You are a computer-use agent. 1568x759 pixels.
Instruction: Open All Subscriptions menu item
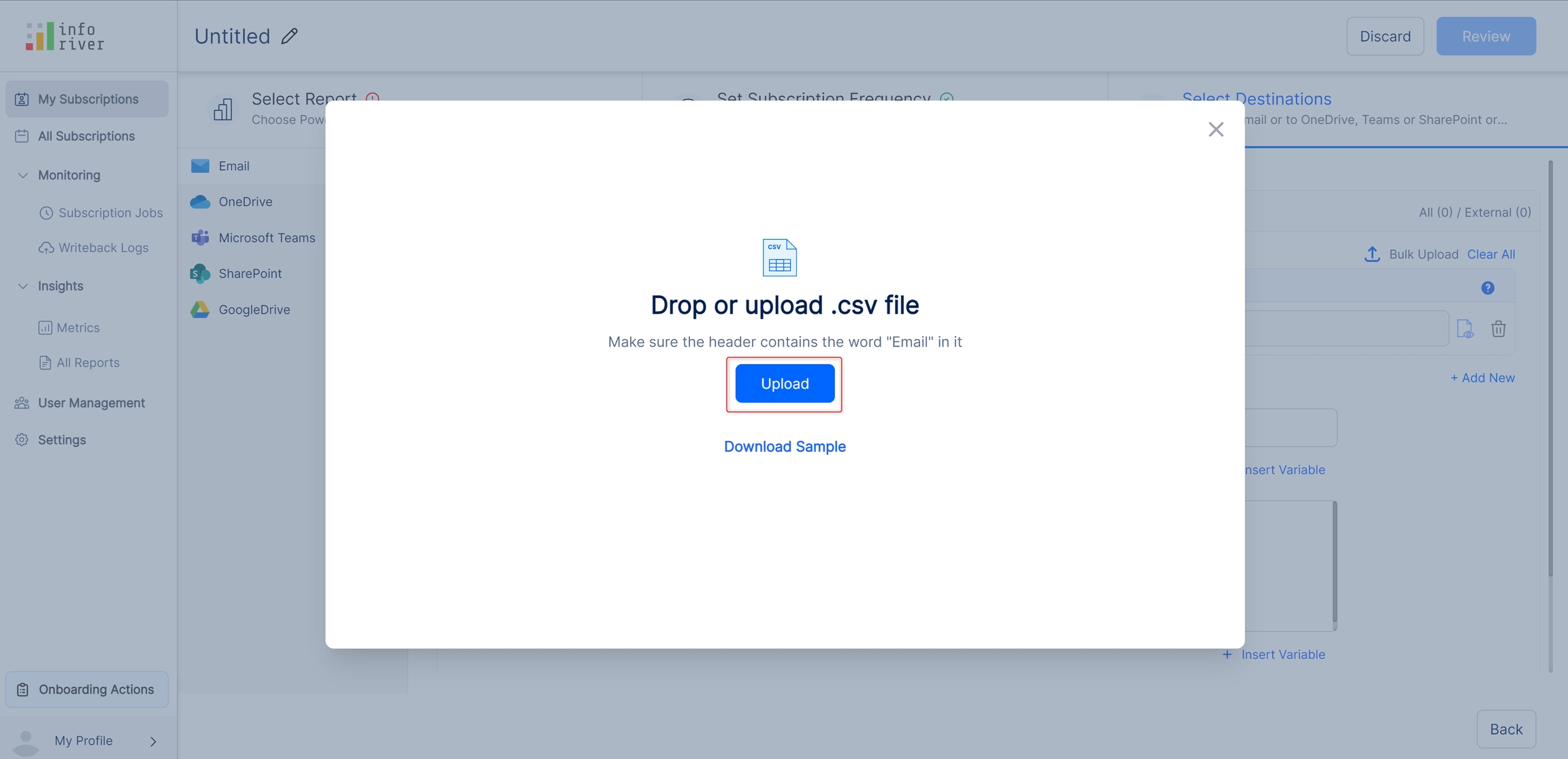(x=86, y=136)
